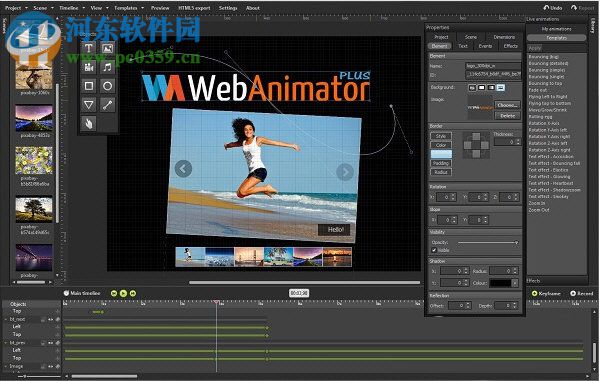Click the keyframe diamond icon on bt_prev row
This screenshot has height=381, width=600.
point(58,343)
